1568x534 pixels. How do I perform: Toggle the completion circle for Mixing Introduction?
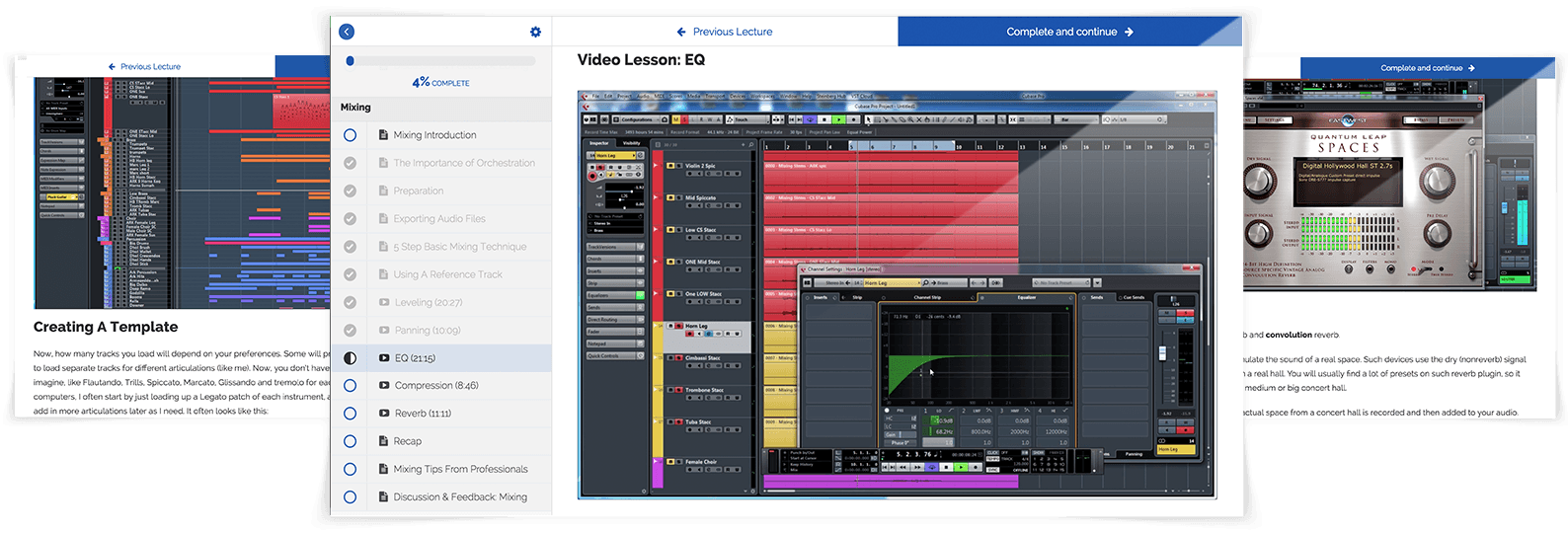pyautogui.click(x=350, y=135)
